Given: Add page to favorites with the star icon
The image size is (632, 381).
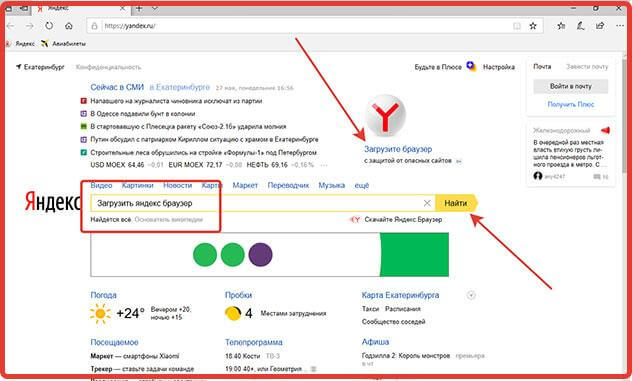Looking at the screenshot, I should pos(533,26).
